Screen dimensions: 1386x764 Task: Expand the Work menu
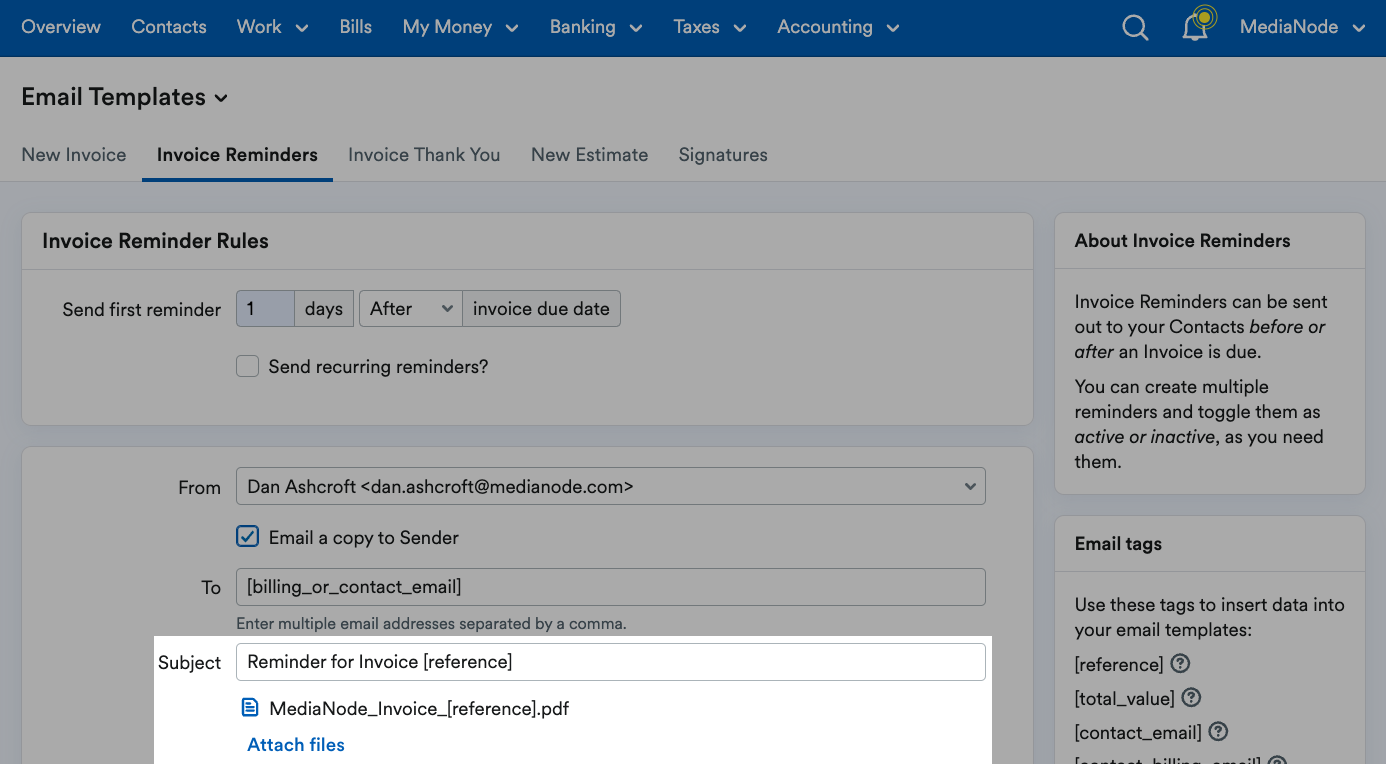click(273, 28)
